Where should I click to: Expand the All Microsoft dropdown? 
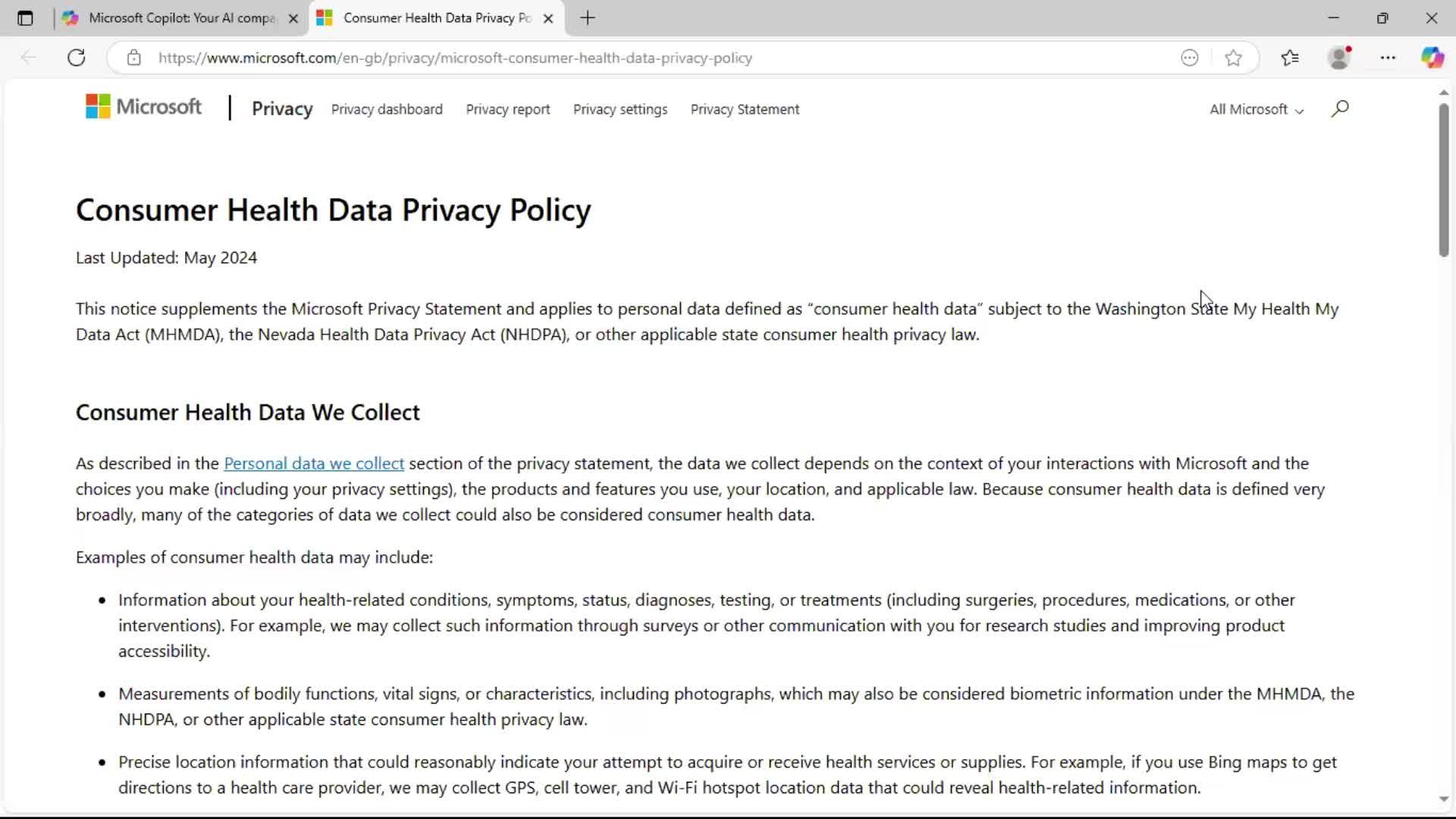pyautogui.click(x=1257, y=109)
